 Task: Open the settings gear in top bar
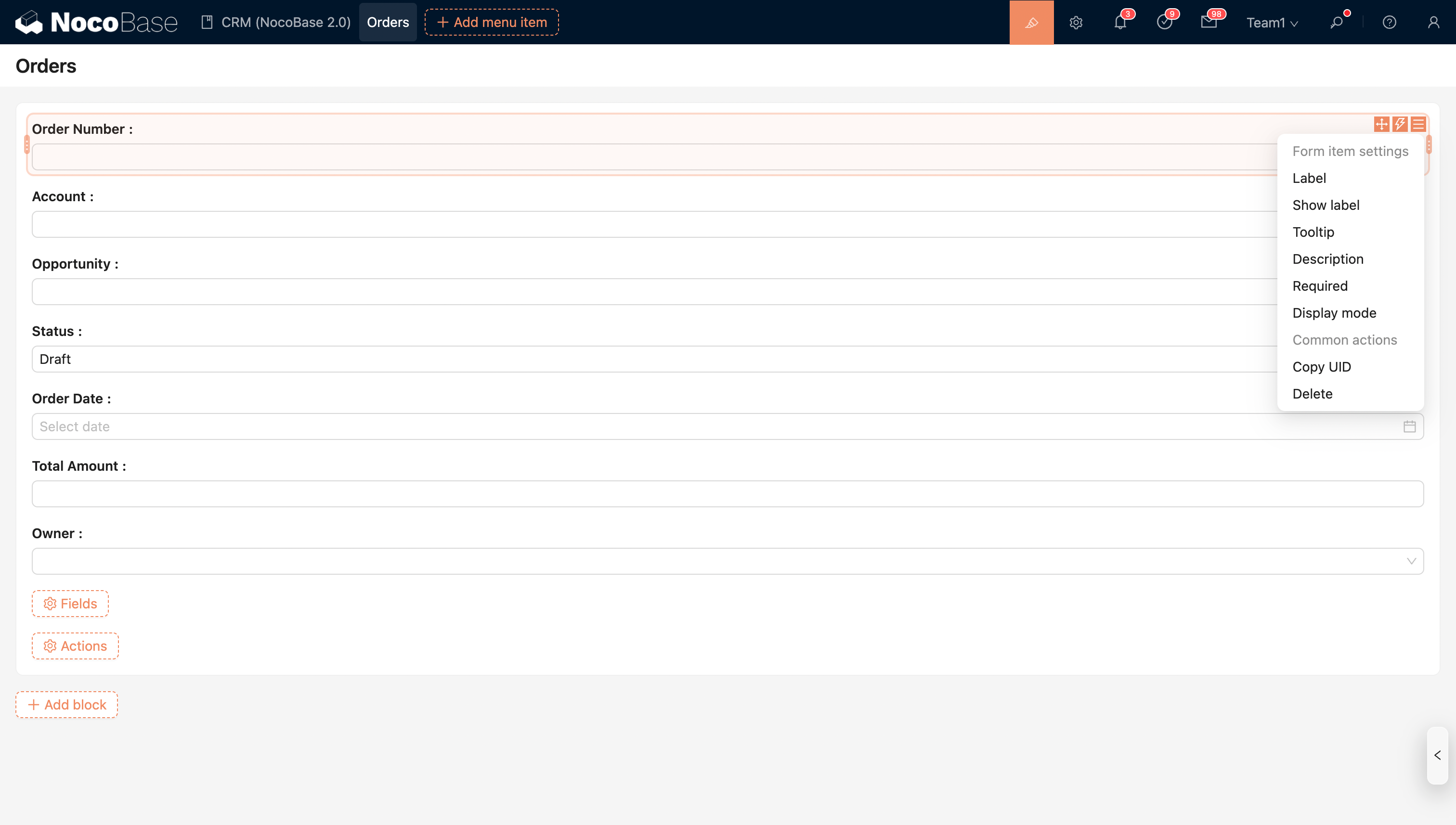[x=1076, y=22]
